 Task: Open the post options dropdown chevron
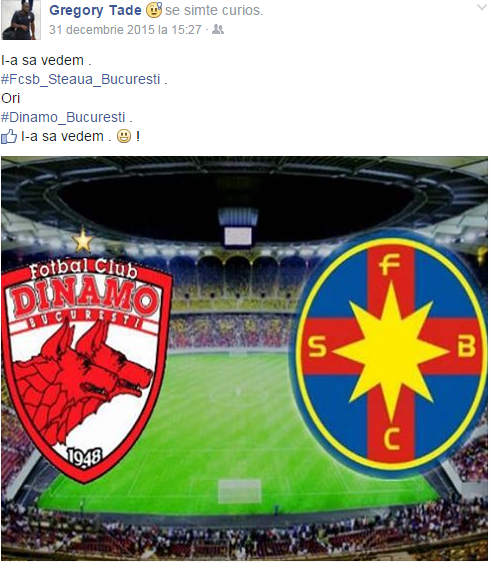pos(482,8)
